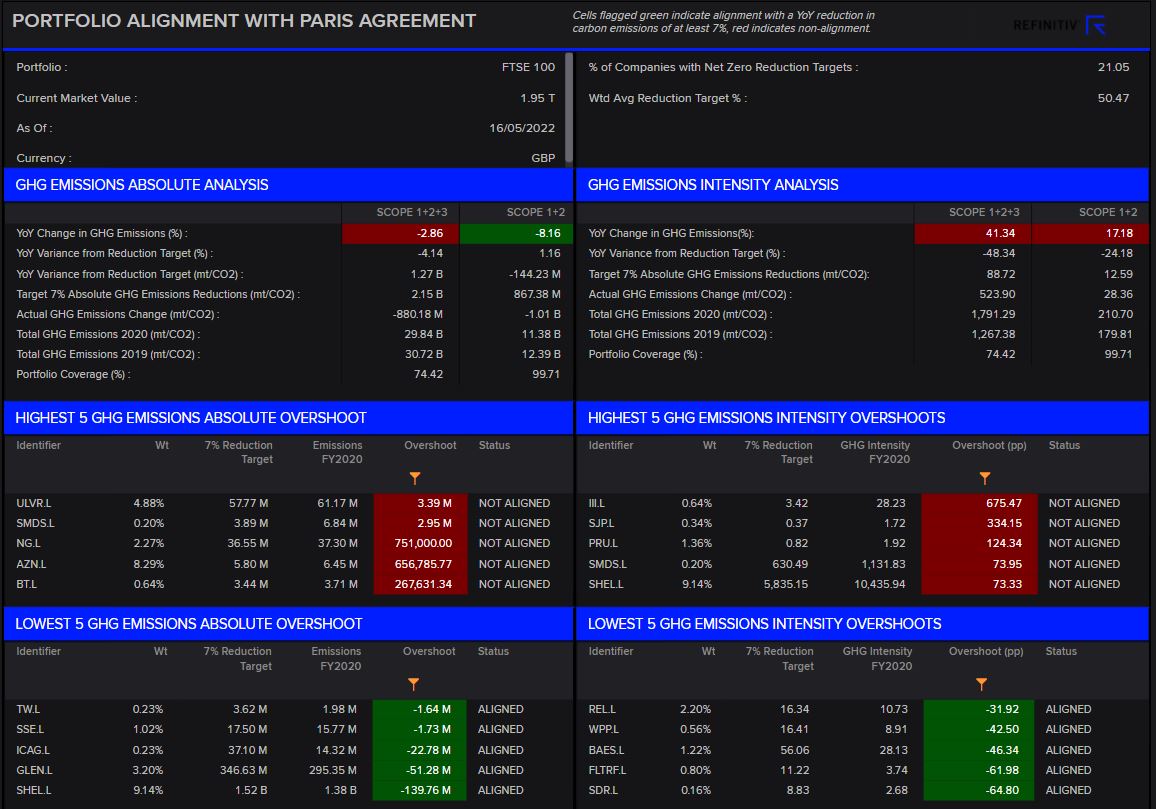Select the BAES.L identifier

click(606, 750)
